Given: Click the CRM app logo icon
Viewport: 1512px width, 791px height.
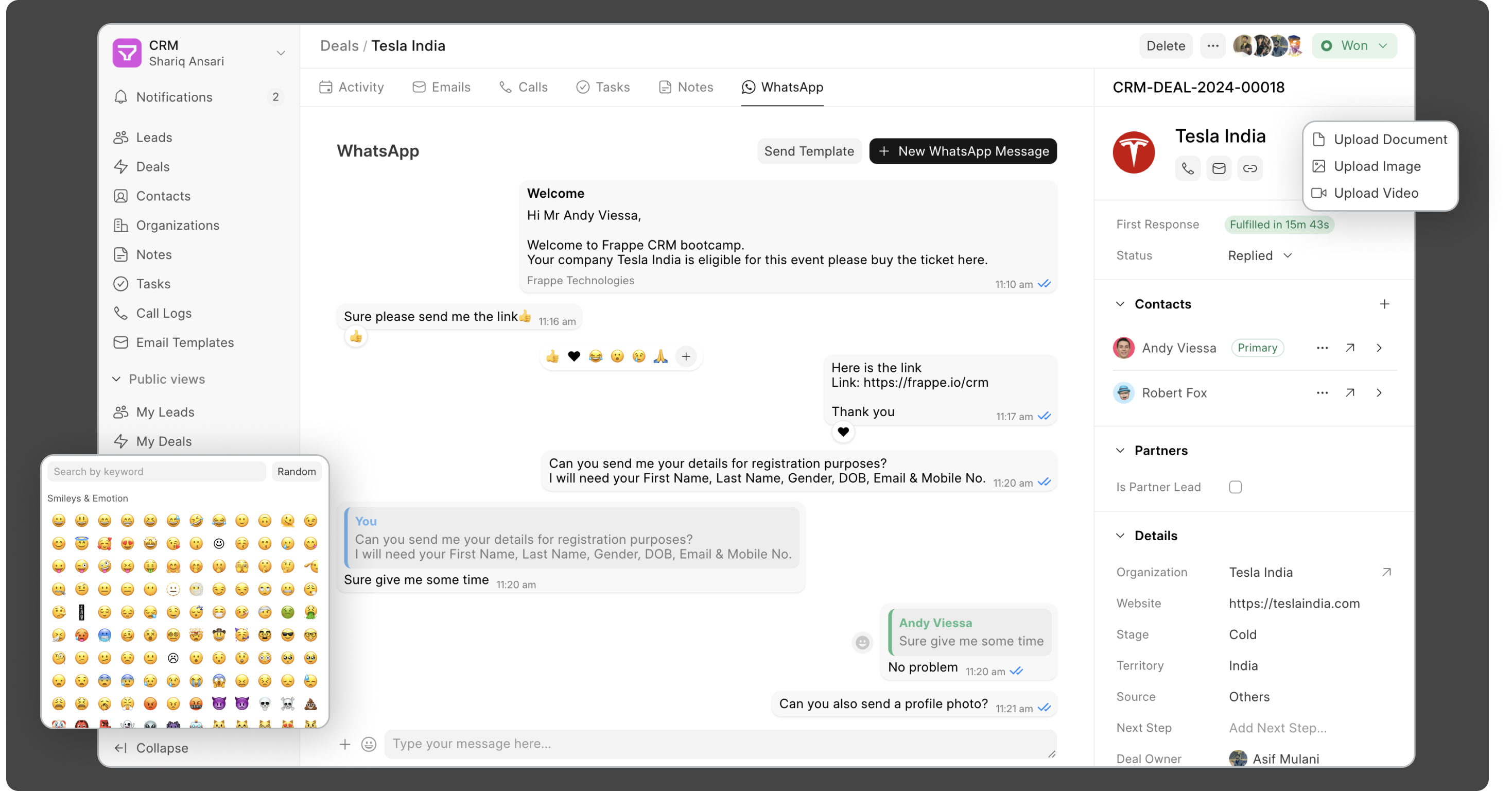Looking at the screenshot, I should 127,53.
